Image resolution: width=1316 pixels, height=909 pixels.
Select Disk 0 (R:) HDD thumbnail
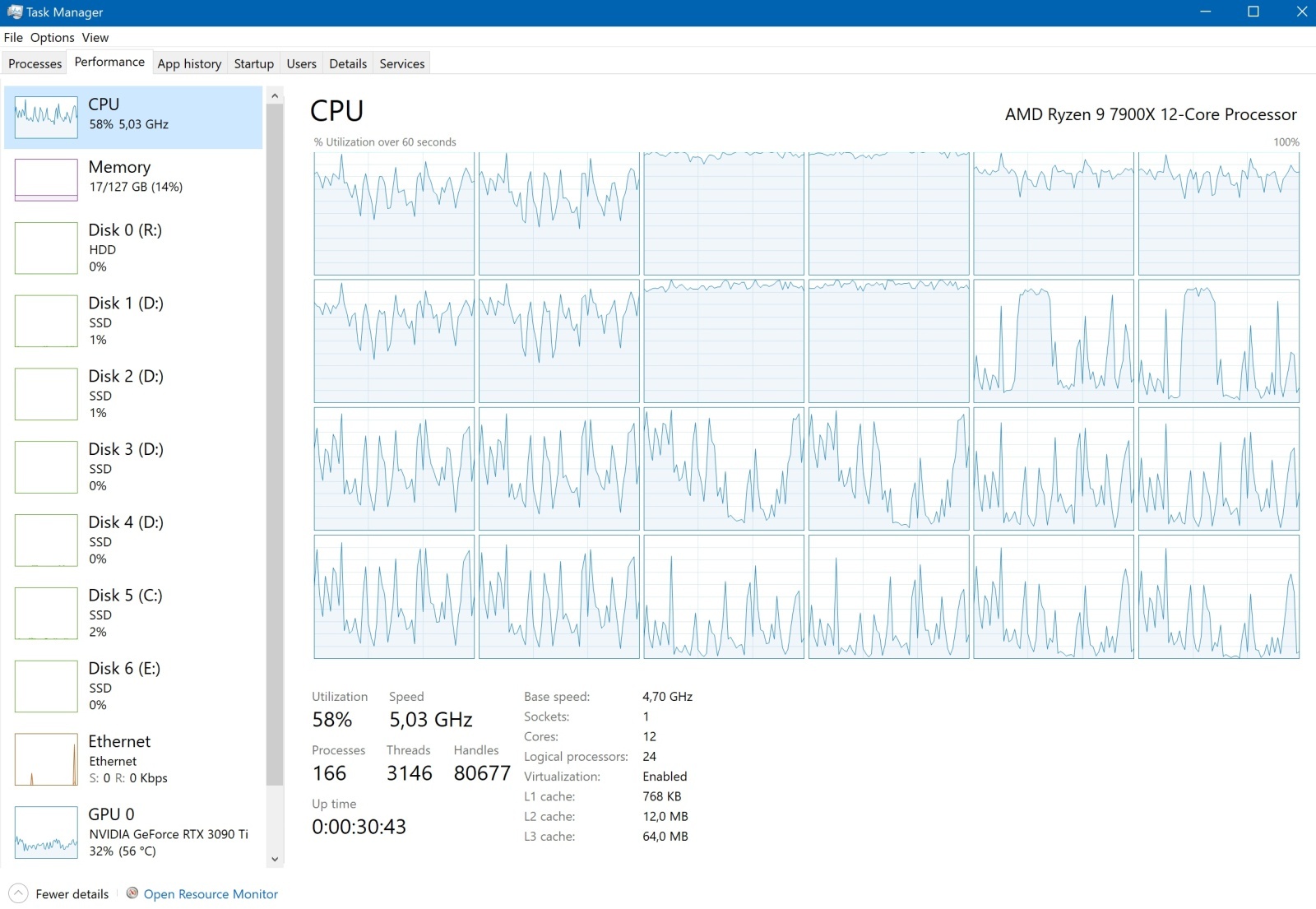tap(46, 248)
